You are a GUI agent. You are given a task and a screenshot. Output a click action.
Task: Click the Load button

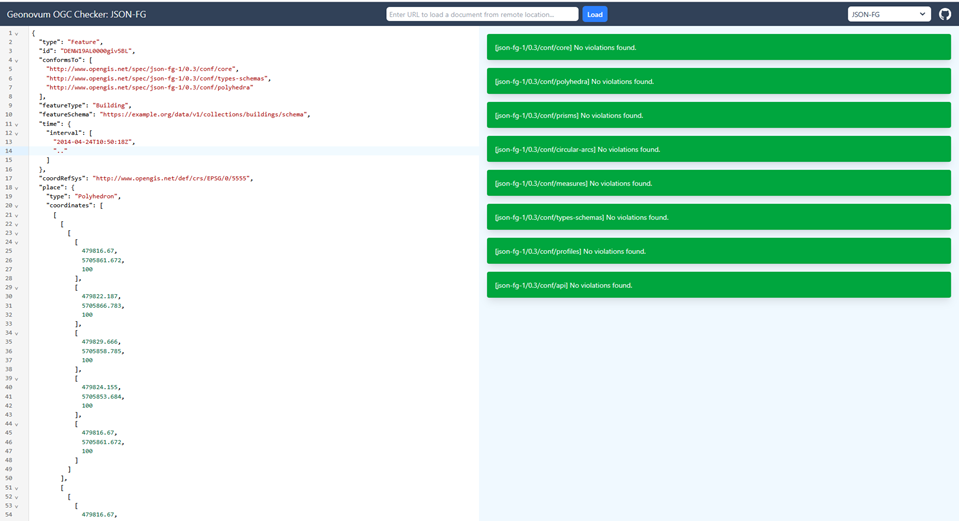click(594, 14)
